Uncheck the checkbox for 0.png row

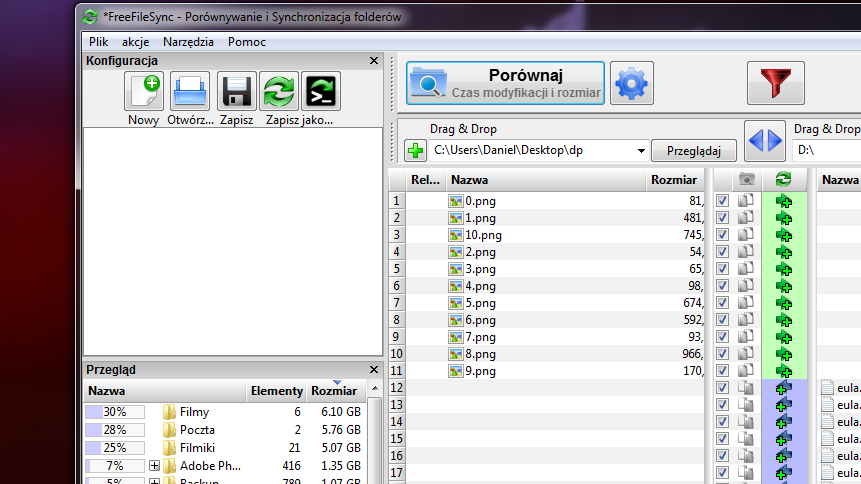722,201
